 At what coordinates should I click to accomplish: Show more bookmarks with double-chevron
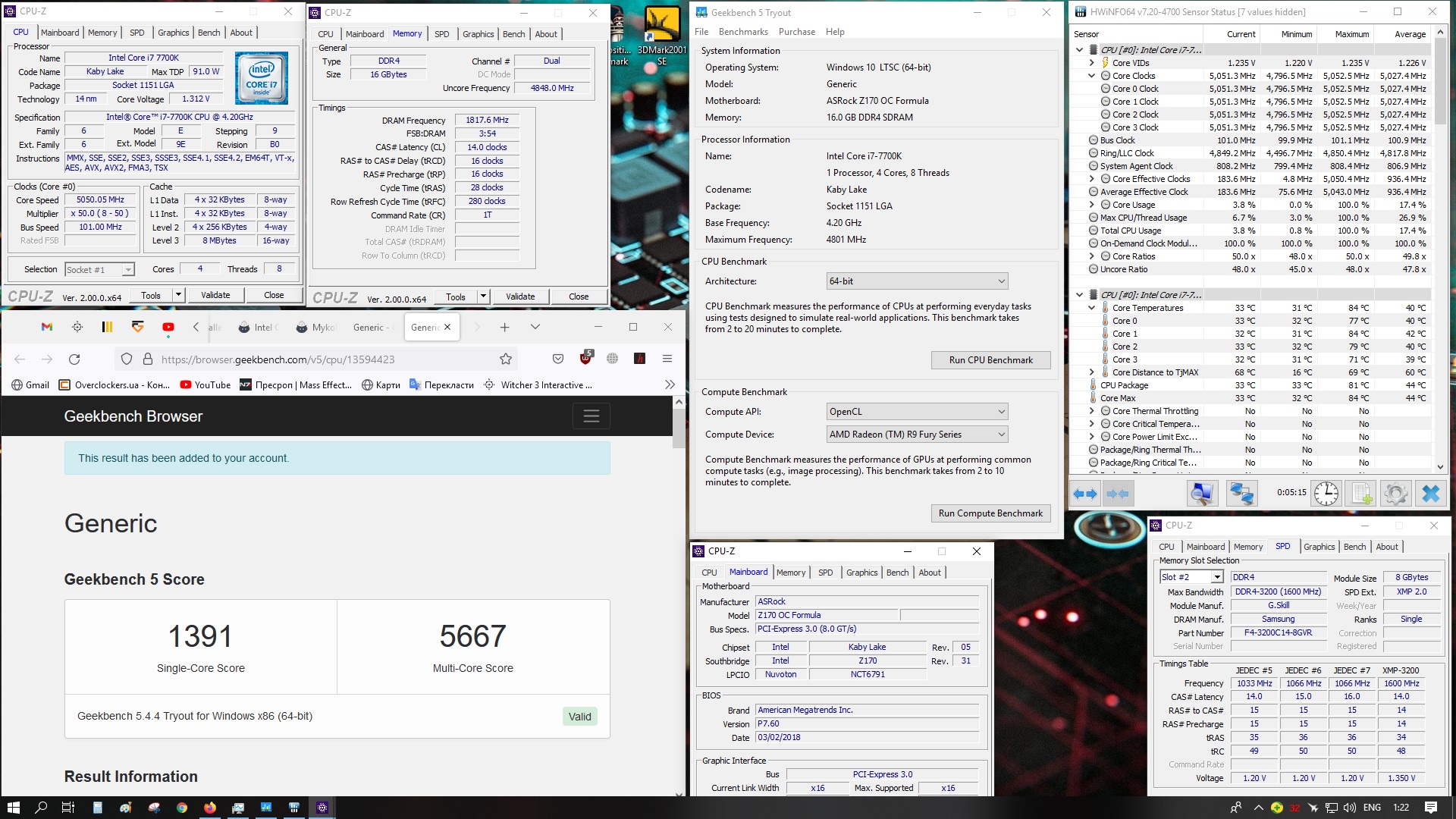coord(670,384)
